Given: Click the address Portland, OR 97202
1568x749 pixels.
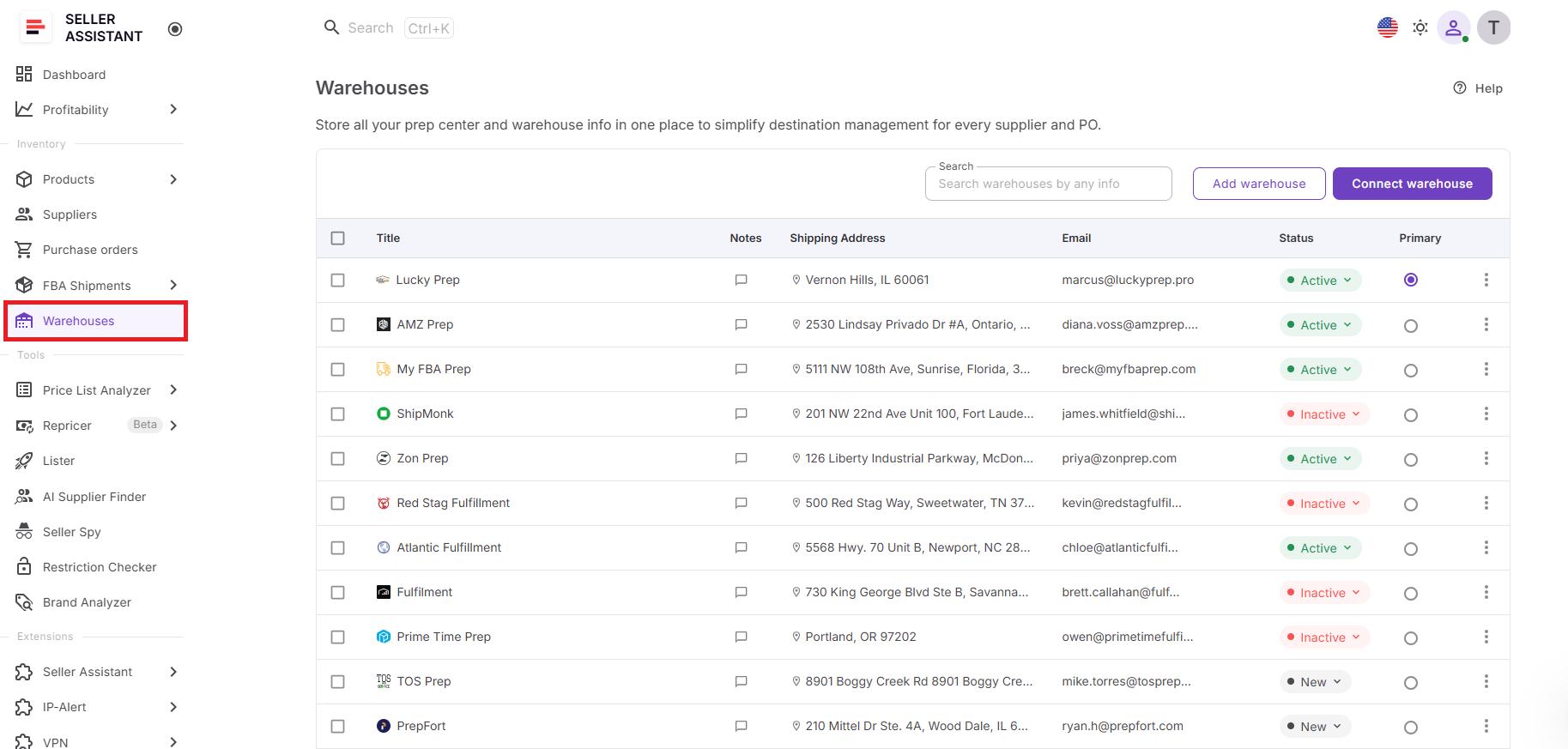Looking at the screenshot, I should tap(861, 637).
